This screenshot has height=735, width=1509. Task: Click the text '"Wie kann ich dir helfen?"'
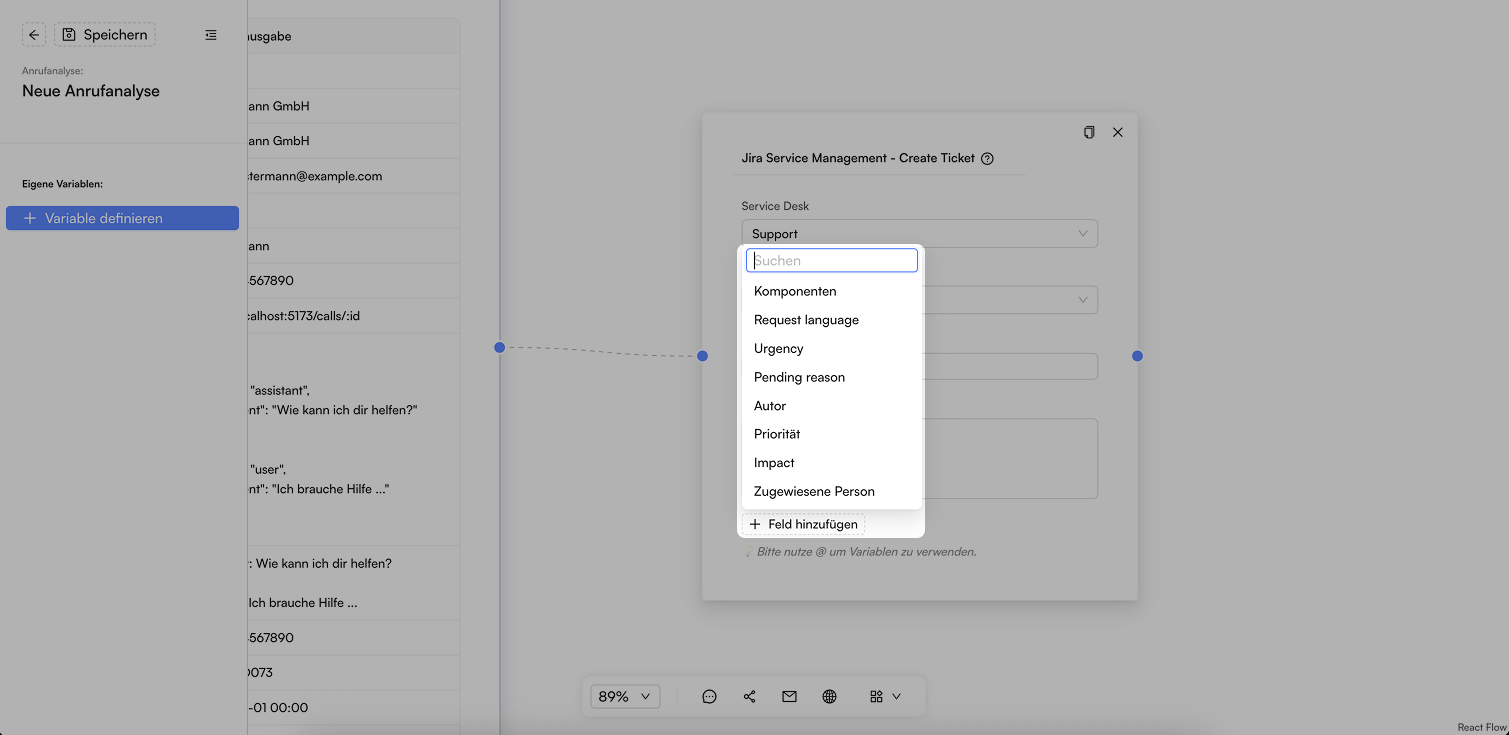(x=344, y=410)
